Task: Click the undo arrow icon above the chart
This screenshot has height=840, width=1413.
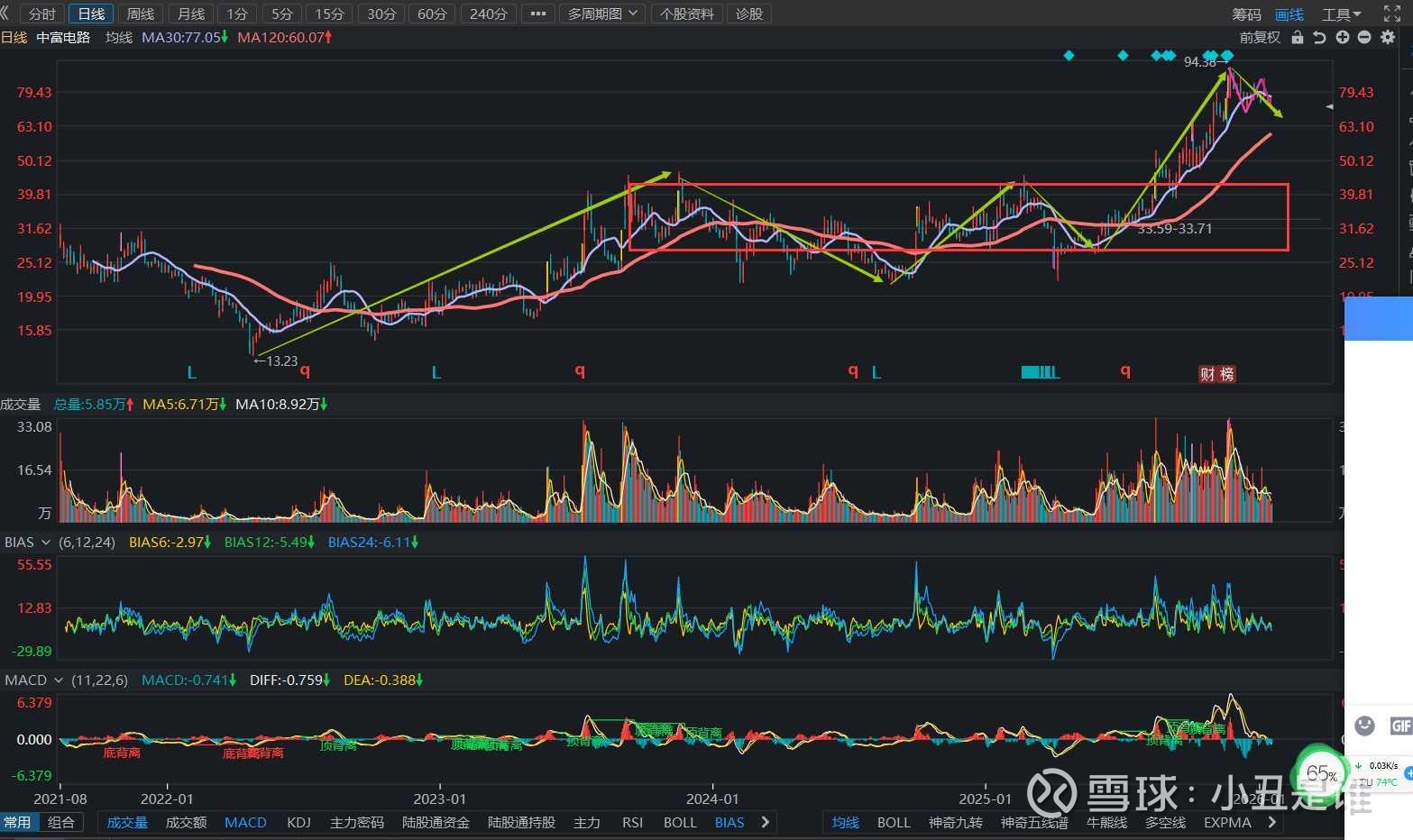Action: tap(1320, 37)
